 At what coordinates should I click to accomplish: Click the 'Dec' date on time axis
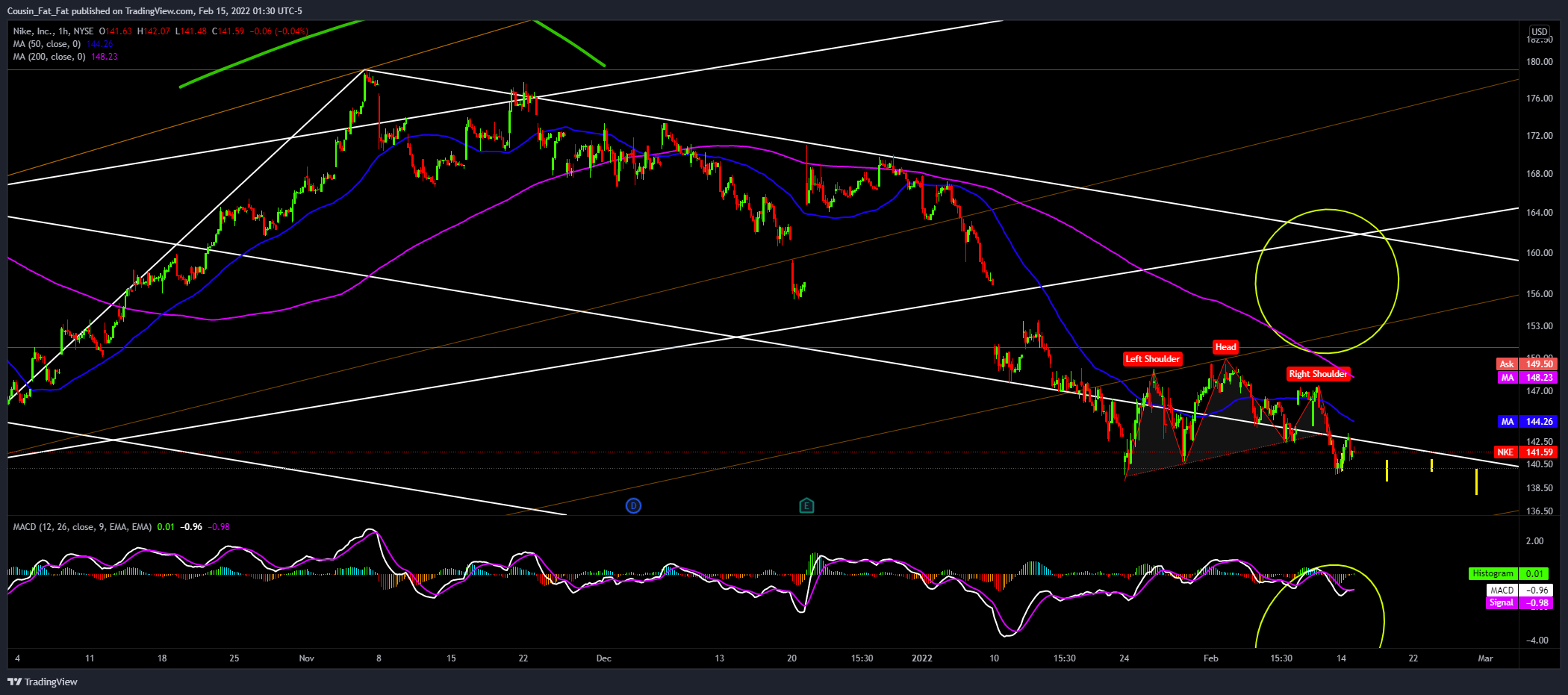(603, 658)
